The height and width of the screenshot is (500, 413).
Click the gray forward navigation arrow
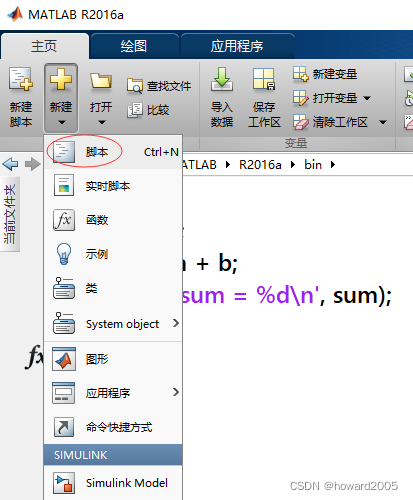(x=33, y=164)
